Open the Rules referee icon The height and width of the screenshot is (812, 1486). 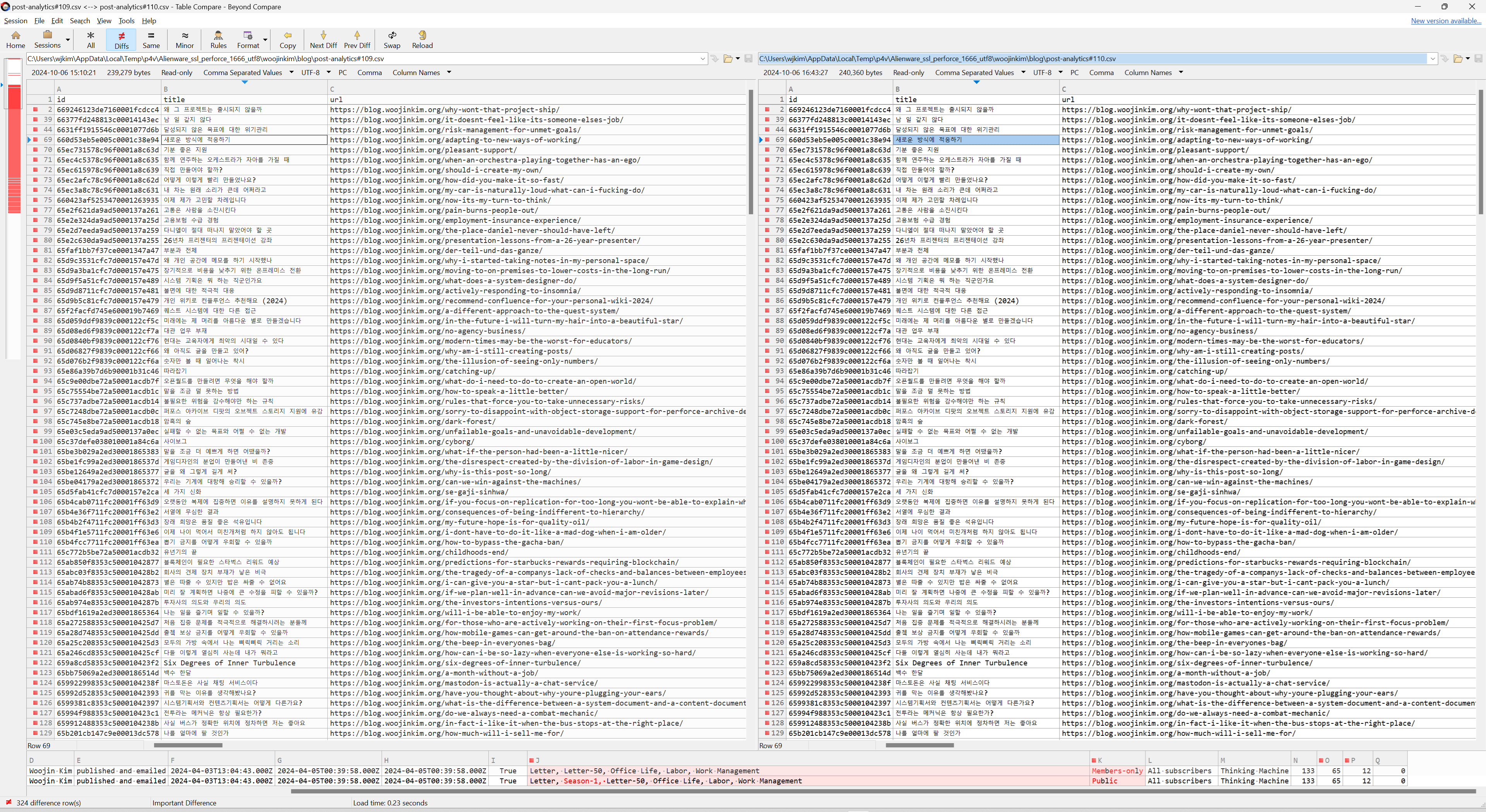coord(218,39)
